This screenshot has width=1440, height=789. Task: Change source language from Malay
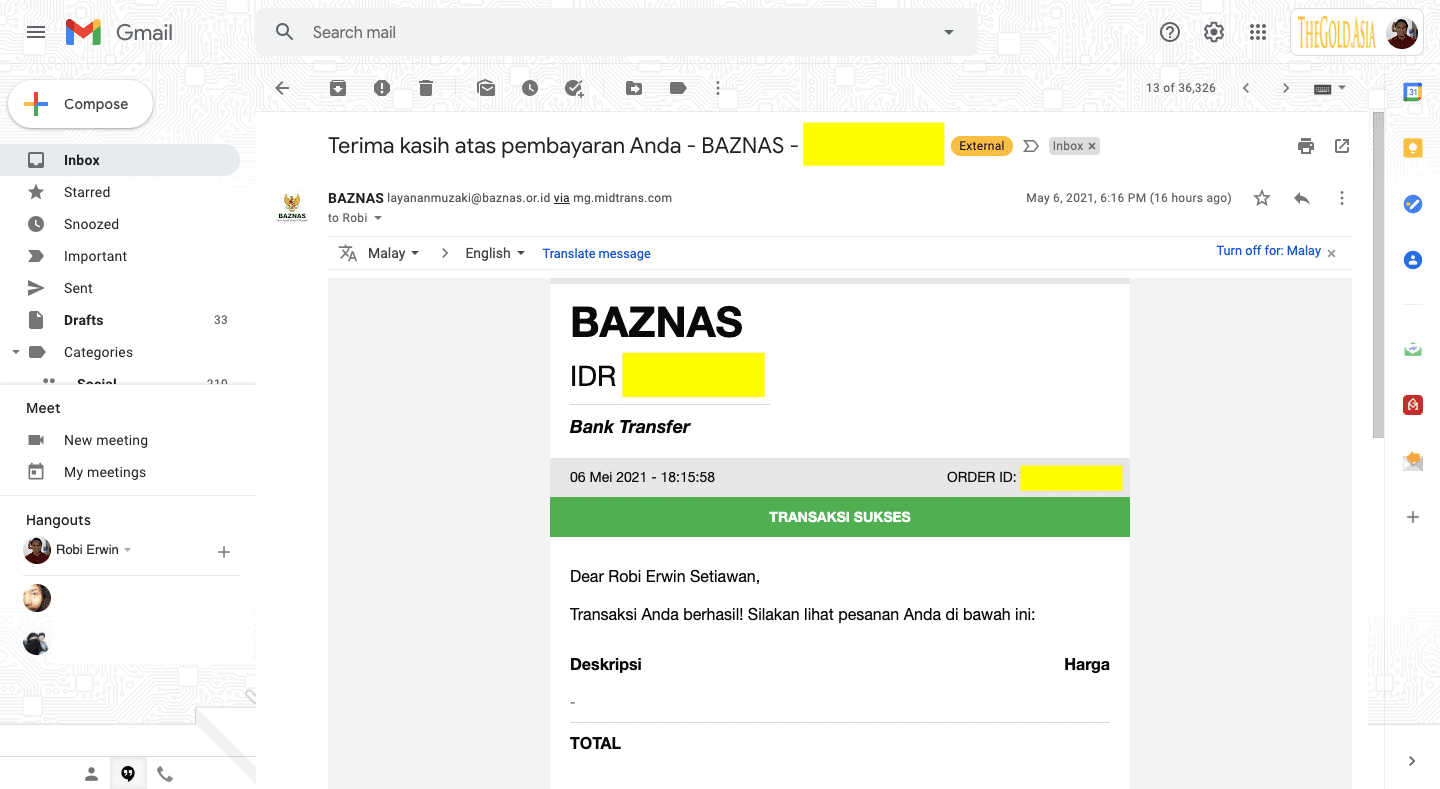[393, 253]
